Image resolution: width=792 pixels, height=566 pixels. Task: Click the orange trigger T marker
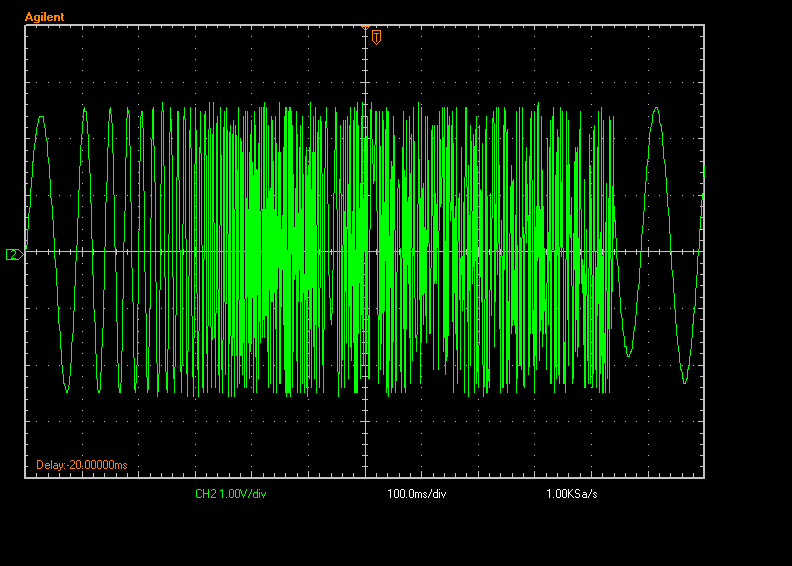376,37
